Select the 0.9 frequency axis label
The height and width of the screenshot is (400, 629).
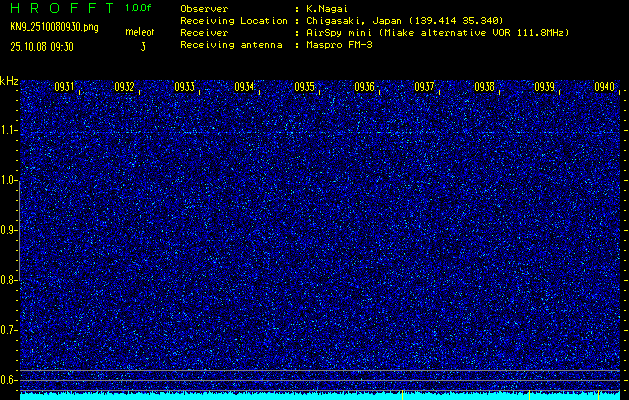(9, 230)
